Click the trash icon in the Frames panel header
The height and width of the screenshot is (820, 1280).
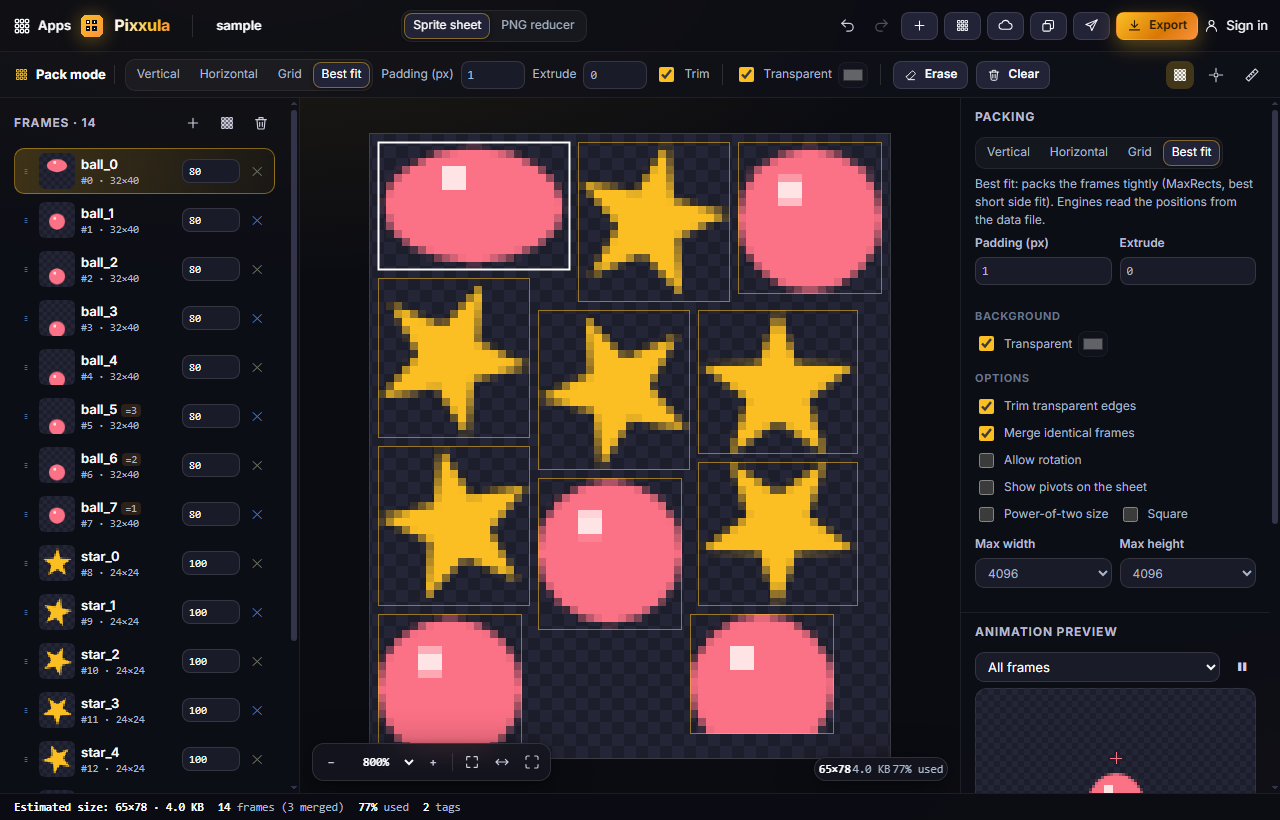(x=261, y=123)
